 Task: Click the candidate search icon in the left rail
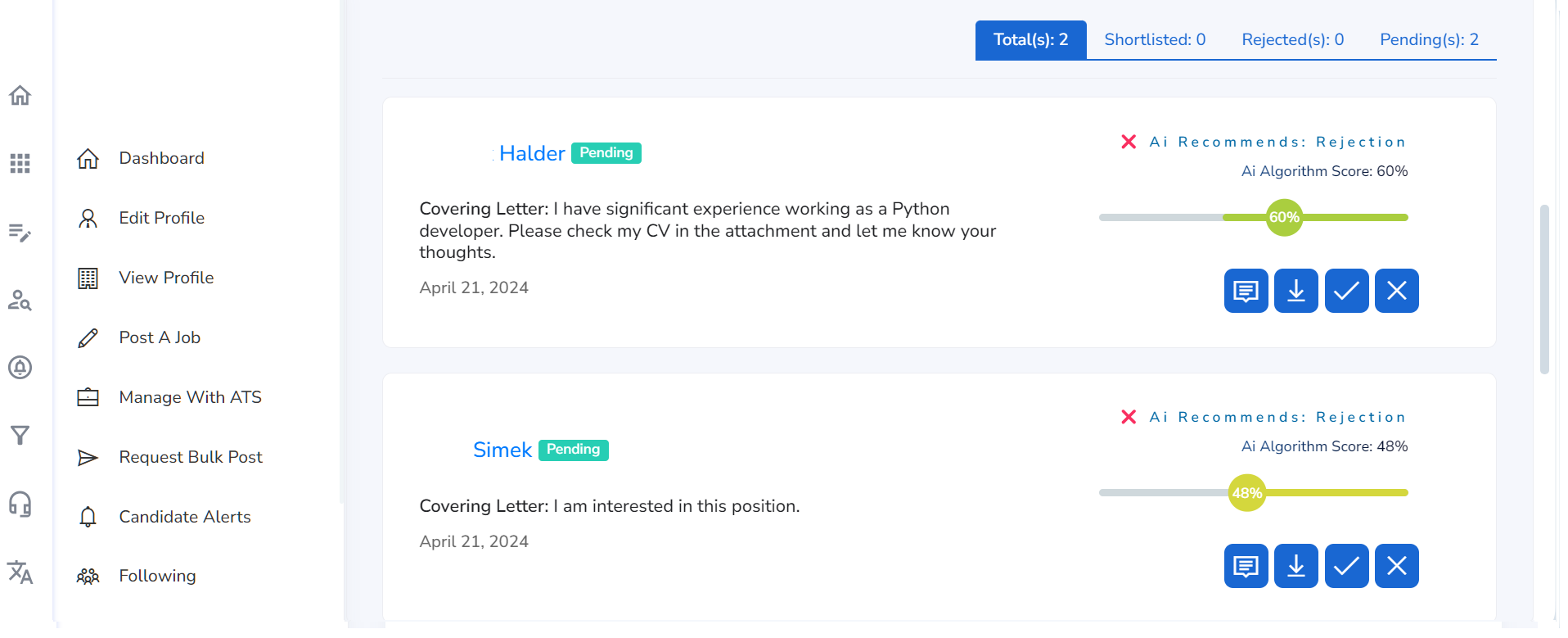click(x=20, y=301)
